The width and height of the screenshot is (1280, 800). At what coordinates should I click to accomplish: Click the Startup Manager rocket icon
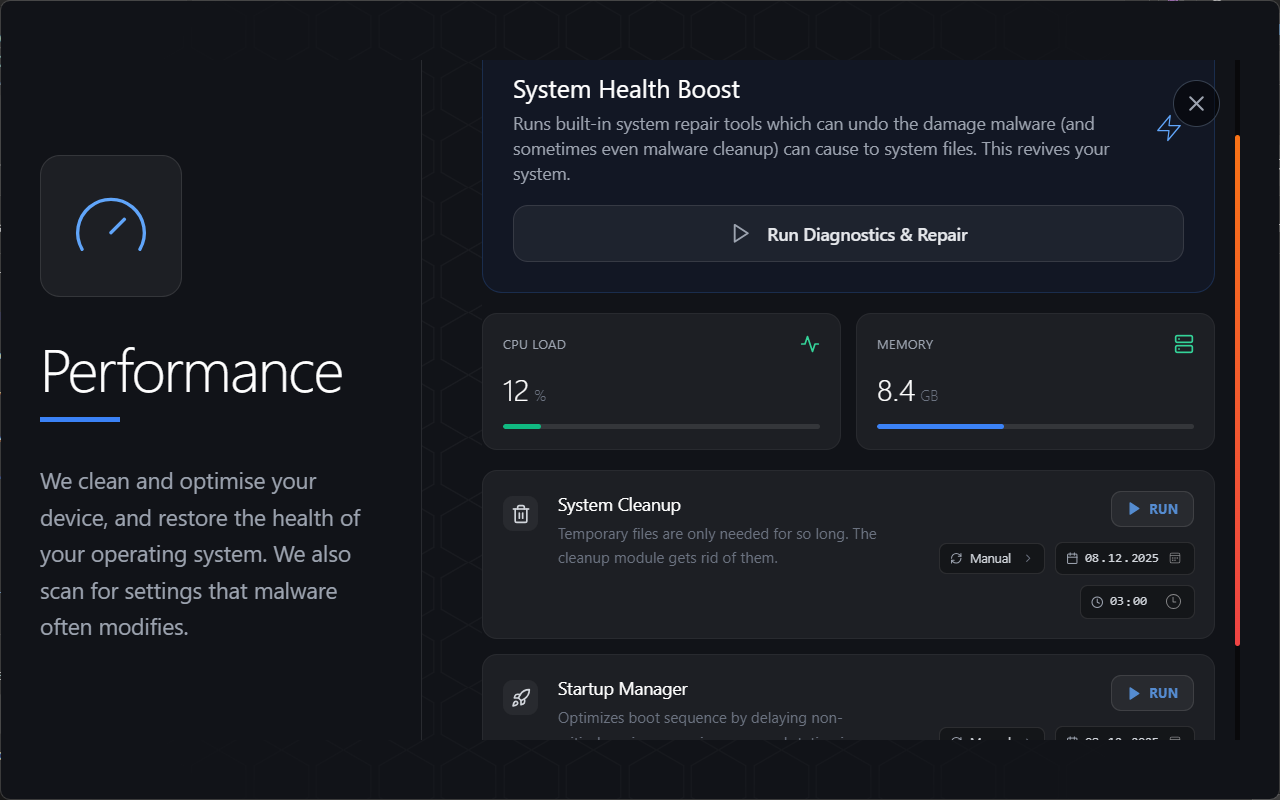pyautogui.click(x=520, y=698)
